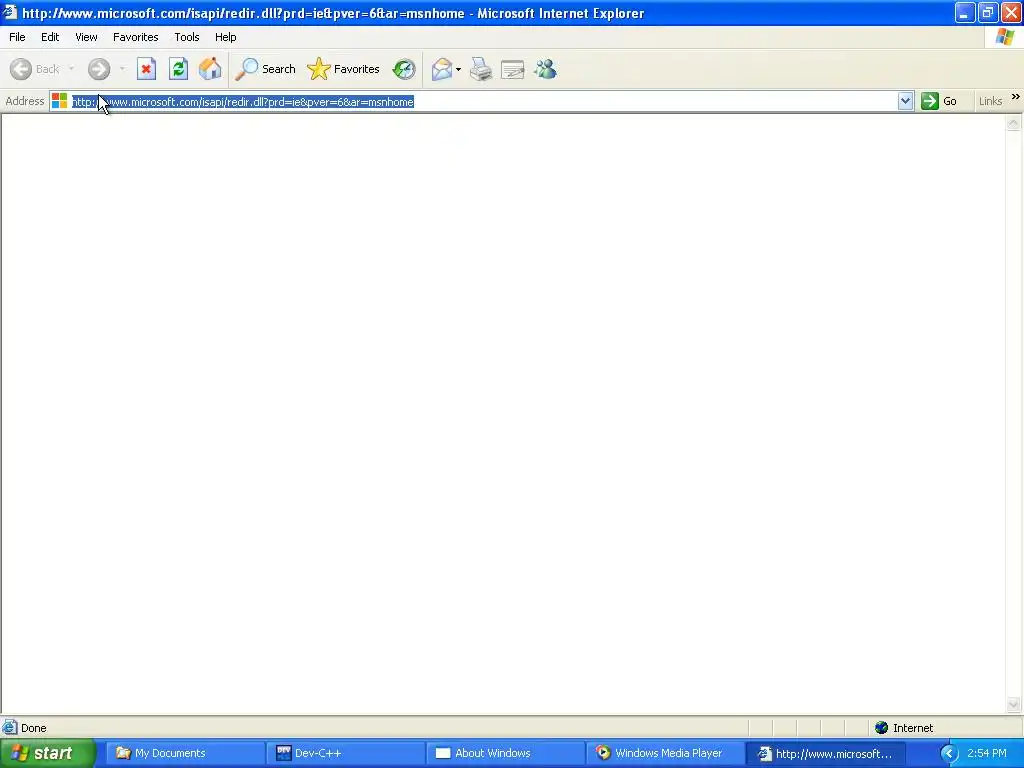Click the IE icon in the title bar
The height and width of the screenshot is (768, 1024).
[x=10, y=12]
